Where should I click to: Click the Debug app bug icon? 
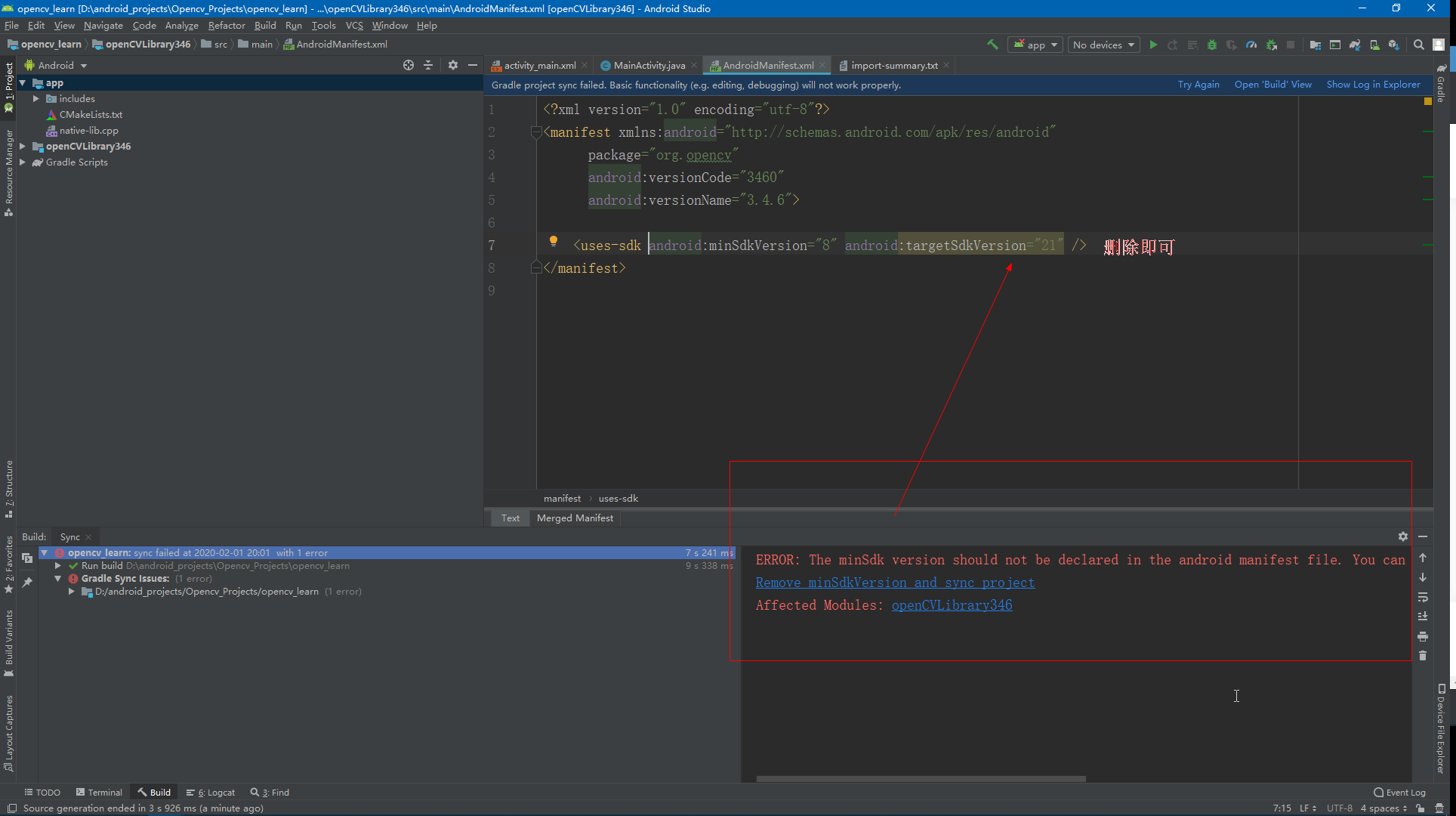pyautogui.click(x=1212, y=45)
